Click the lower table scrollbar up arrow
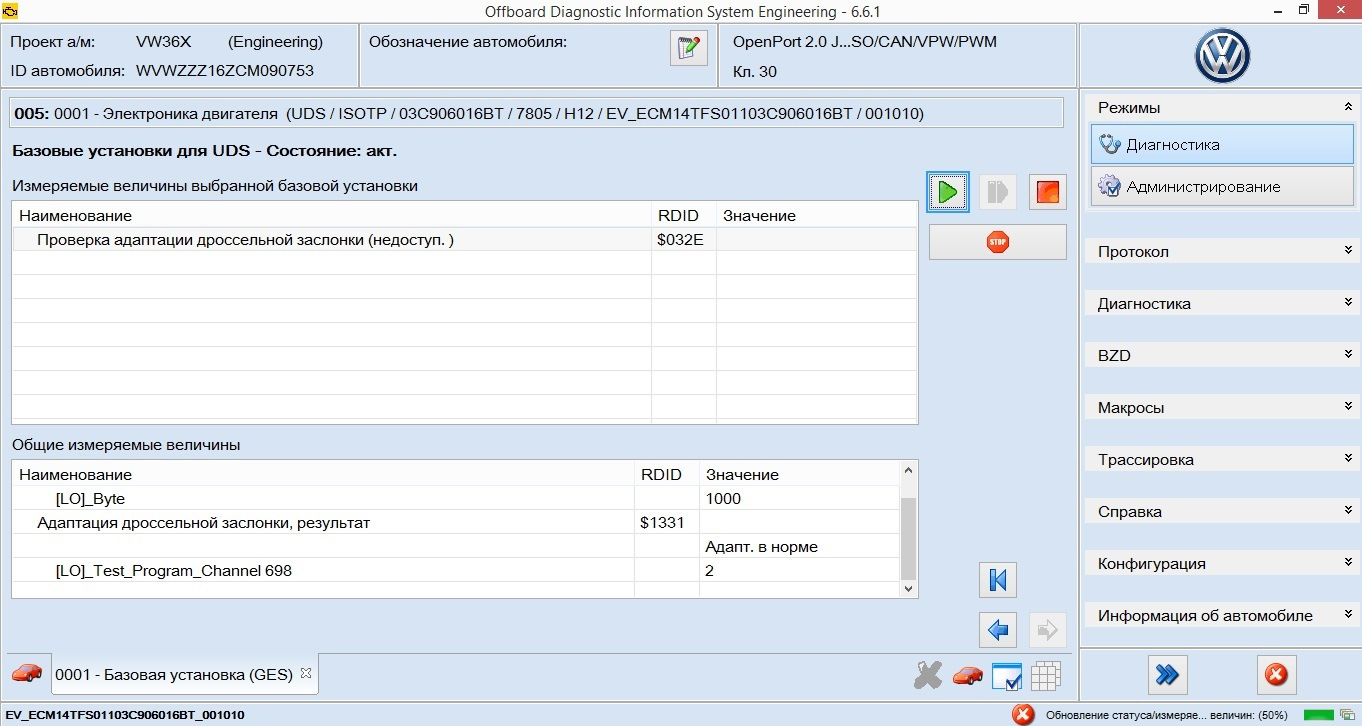The height and width of the screenshot is (726, 1362). pos(908,470)
